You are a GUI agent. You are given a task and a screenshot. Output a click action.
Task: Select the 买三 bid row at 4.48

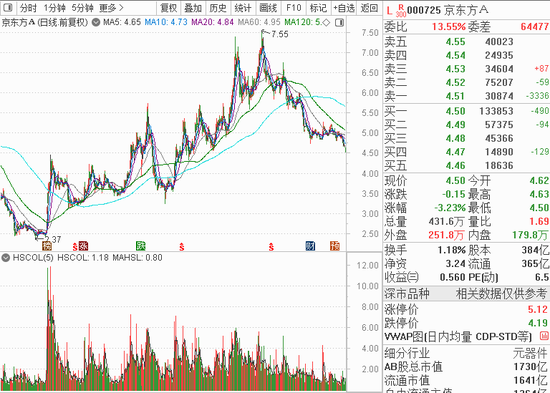(x=467, y=138)
